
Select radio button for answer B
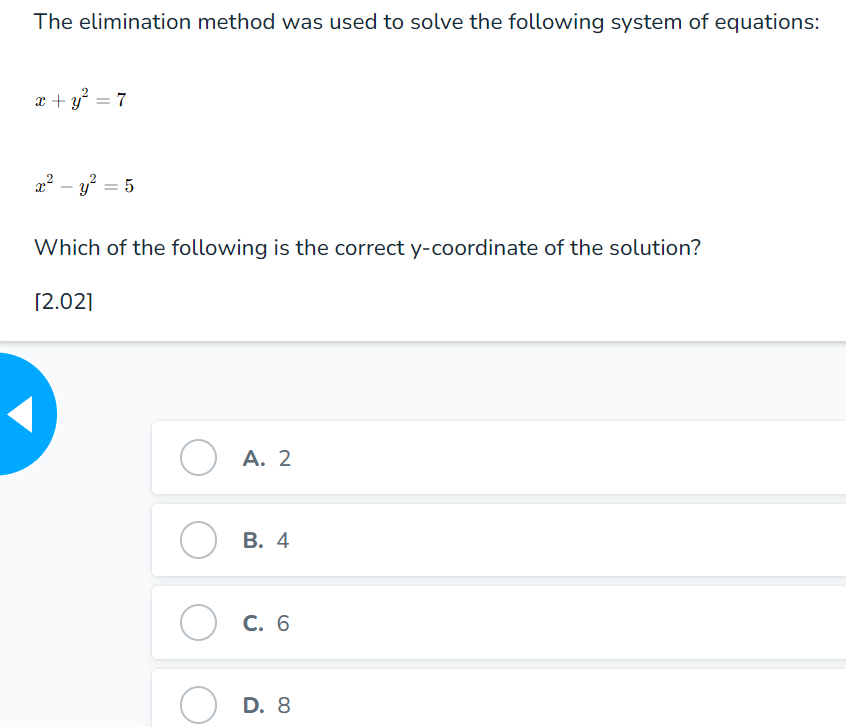tap(198, 540)
